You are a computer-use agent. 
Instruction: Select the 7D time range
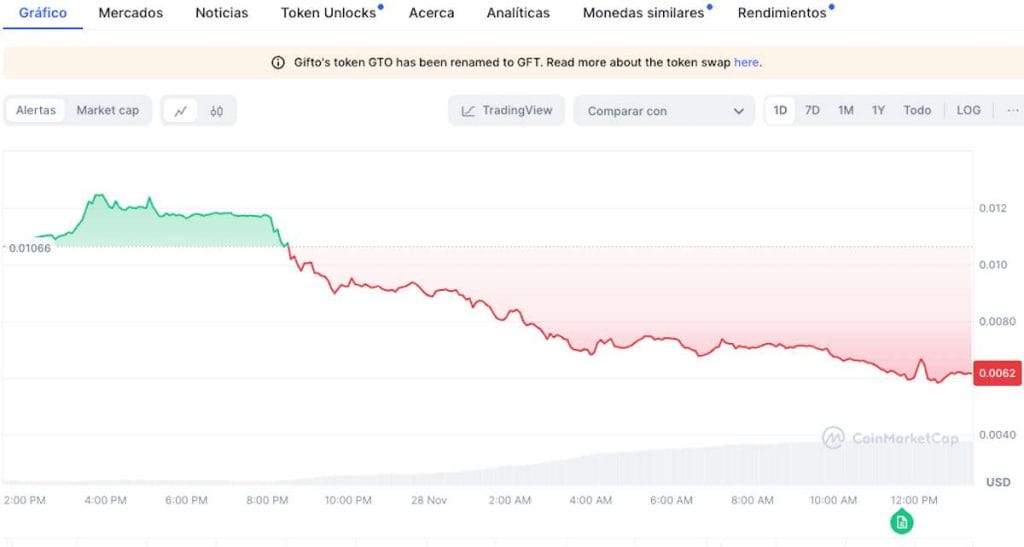click(812, 110)
